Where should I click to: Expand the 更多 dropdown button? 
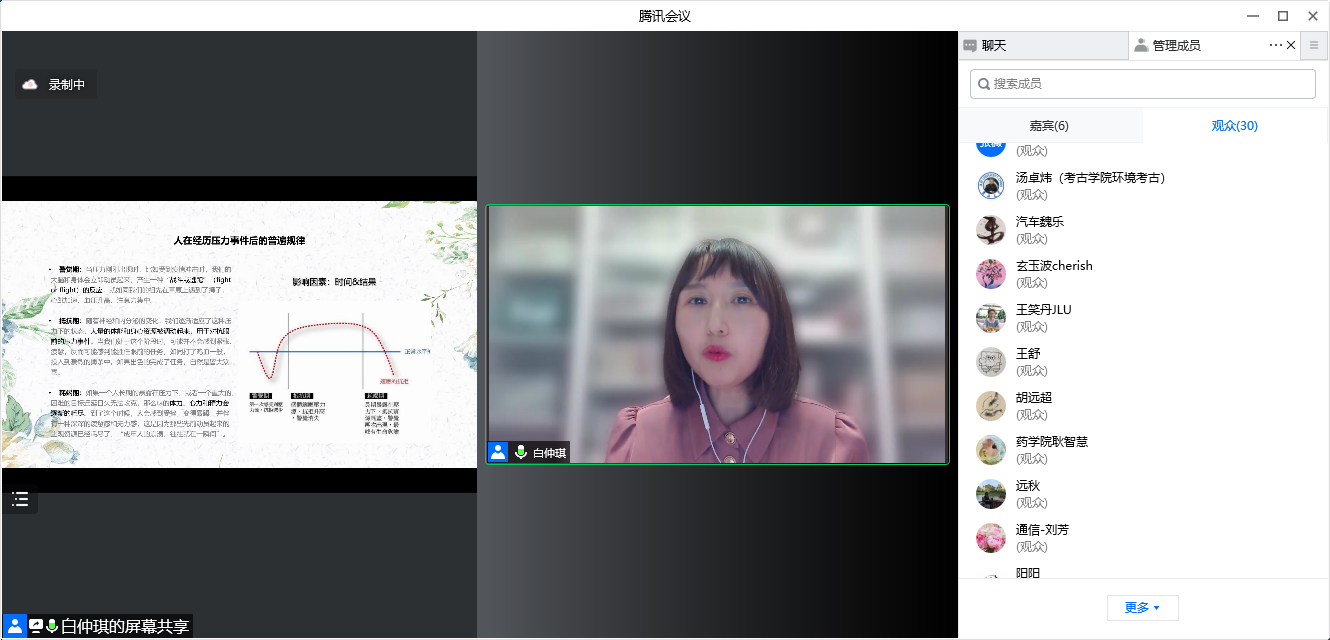click(x=1142, y=607)
